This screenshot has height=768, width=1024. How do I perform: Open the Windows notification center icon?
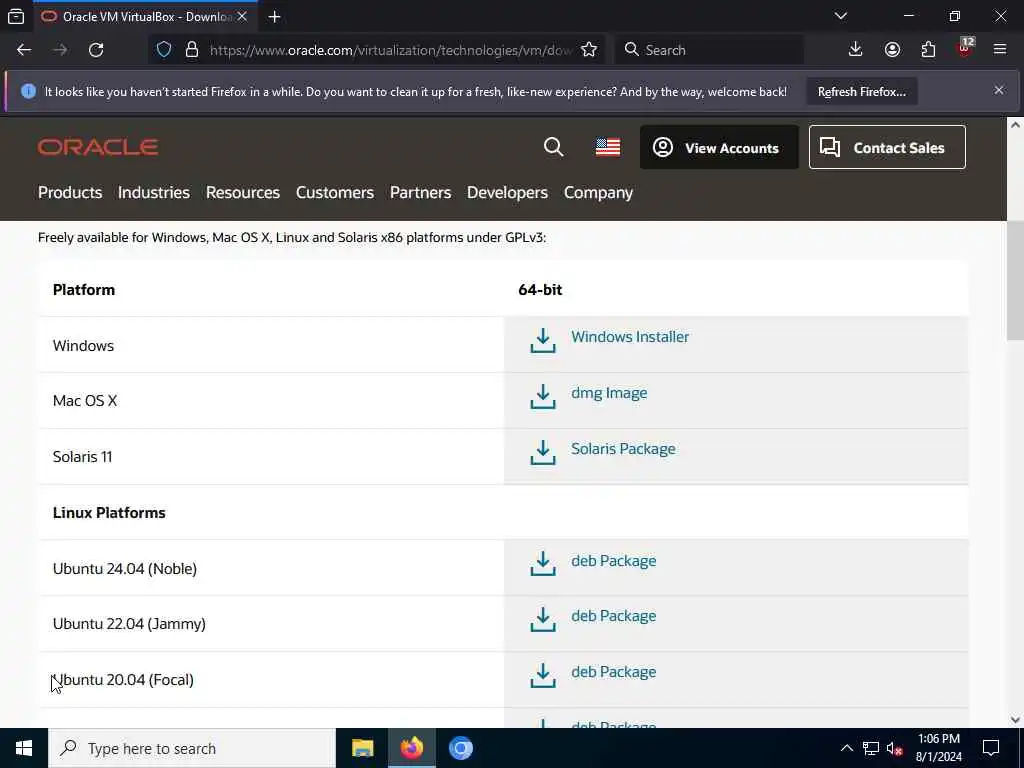pyautogui.click(x=991, y=748)
